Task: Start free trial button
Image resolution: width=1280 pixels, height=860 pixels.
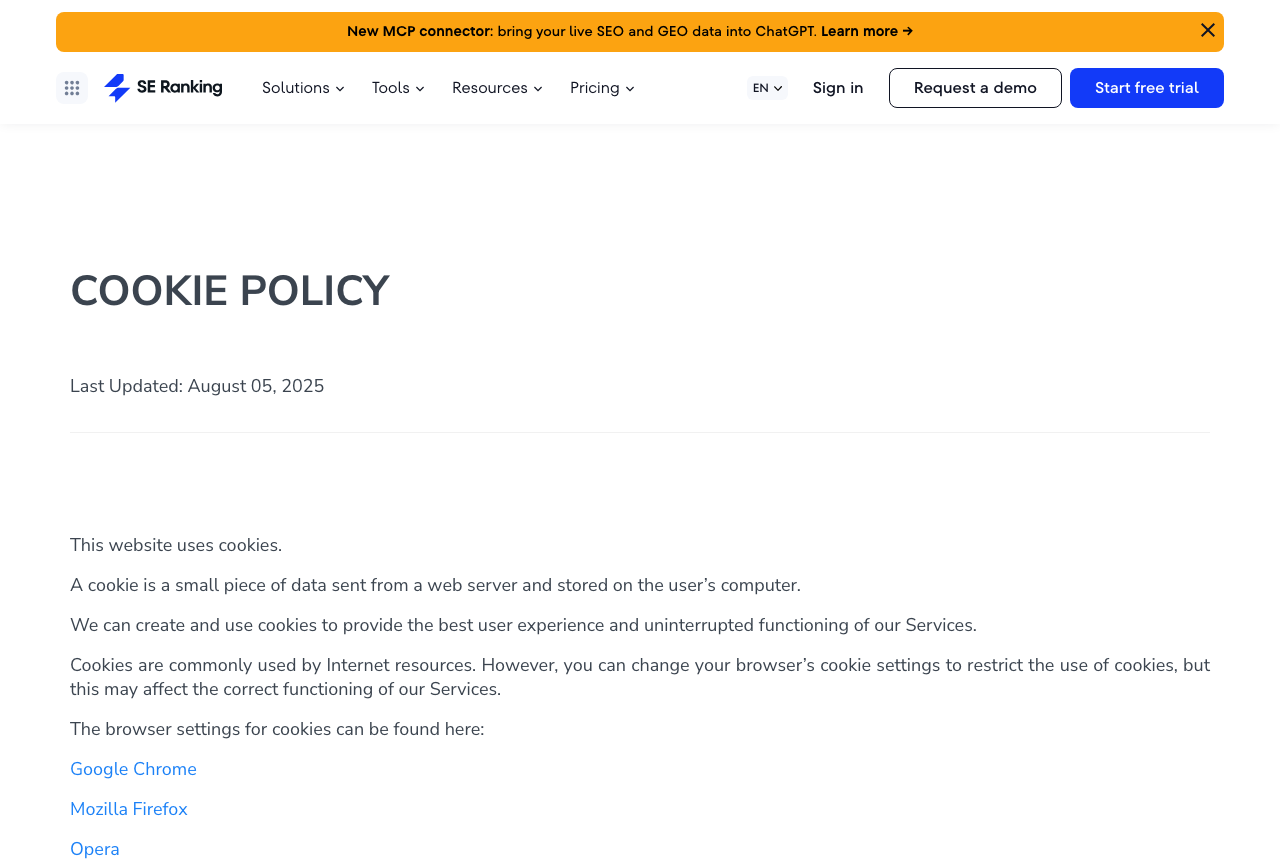Action: click(1147, 88)
